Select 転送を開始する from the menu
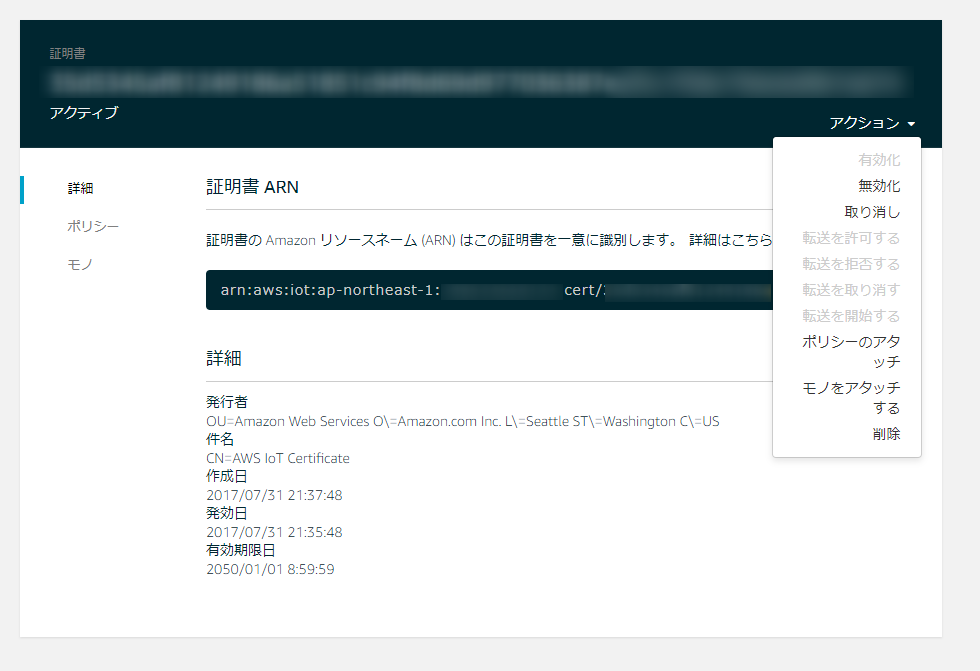The height and width of the screenshot is (671, 980). coord(851,316)
